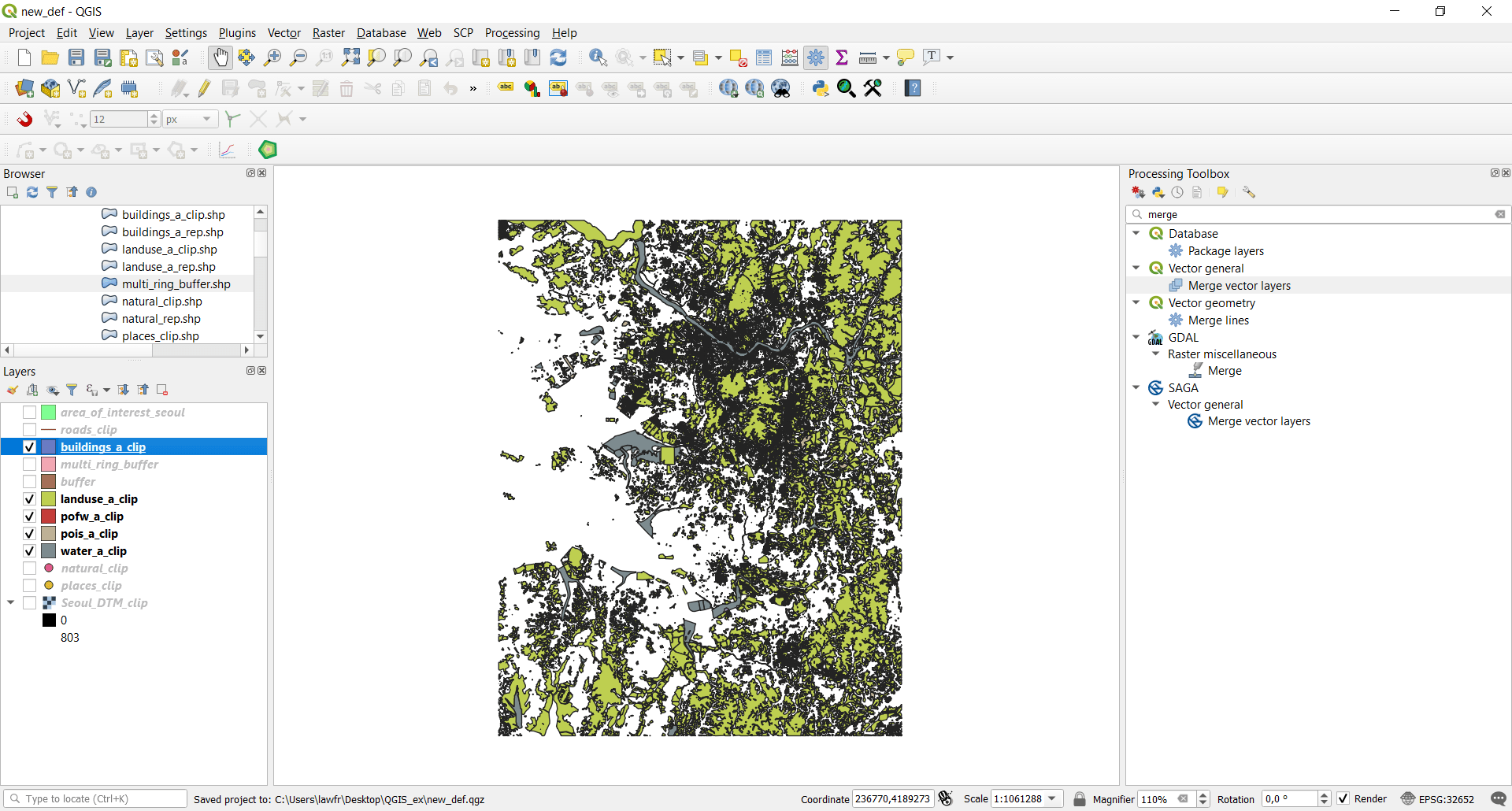Collapse the GDAL processing group
The width and height of the screenshot is (1512, 811).
click(x=1136, y=337)
